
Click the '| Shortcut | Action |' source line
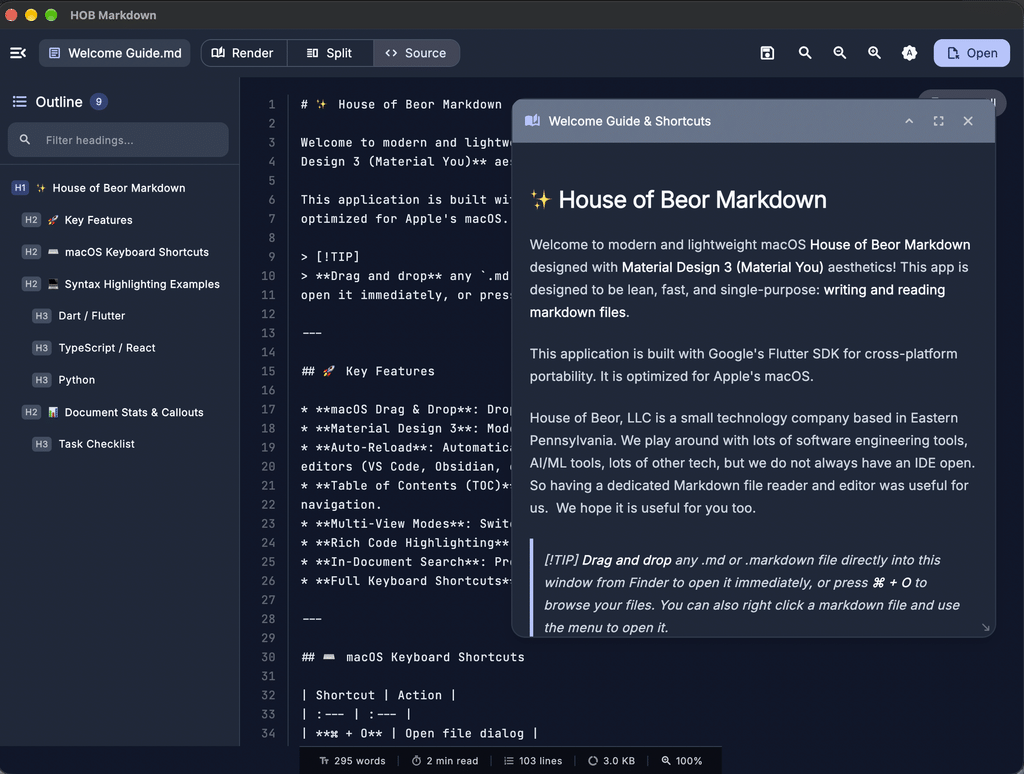tap(379, 695)
